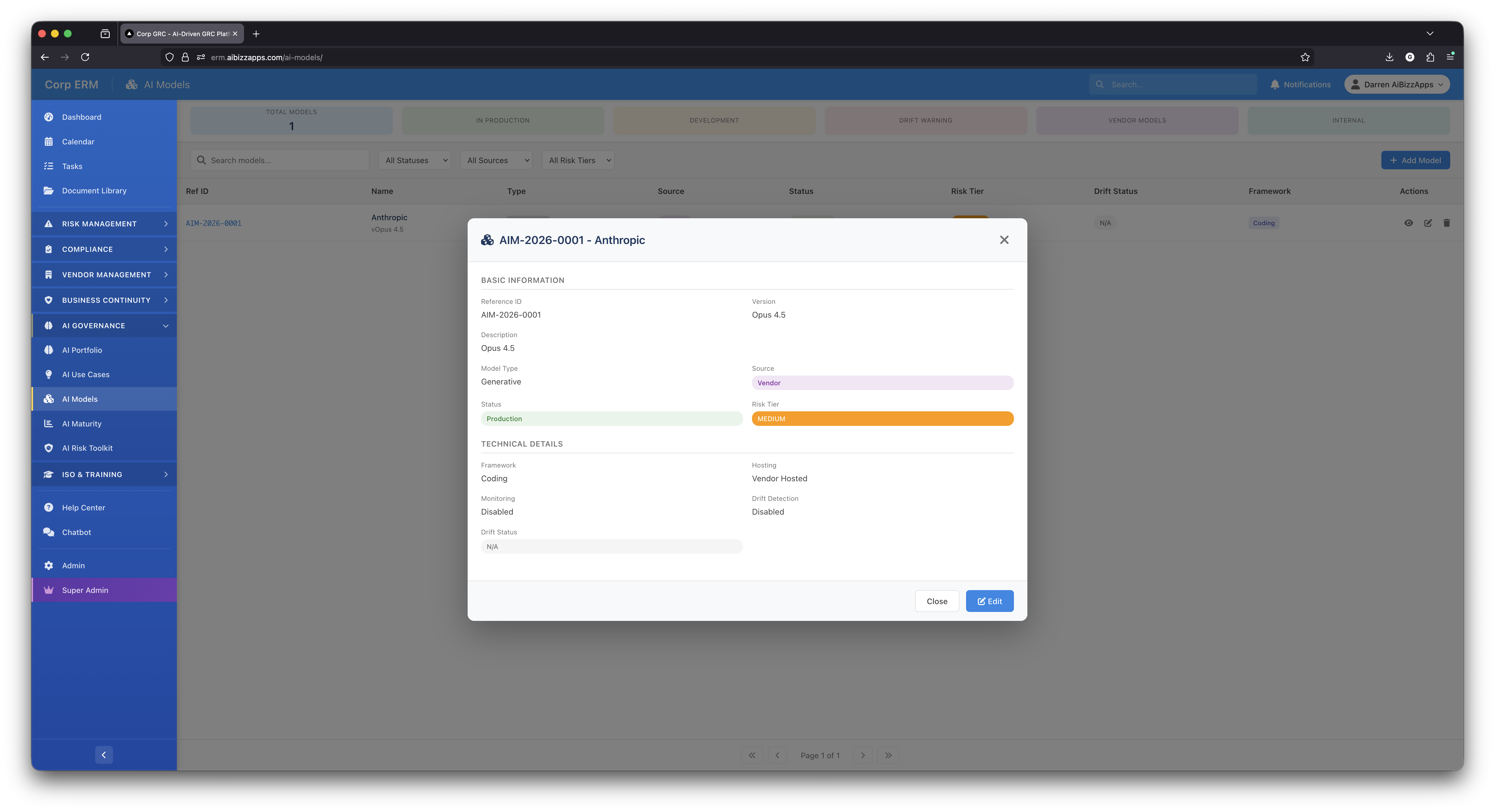Image resolution: width=1495 pixels, height=812 pixels.
Task: Open the Super Admin crown item
Action: [x=85, y=590]
